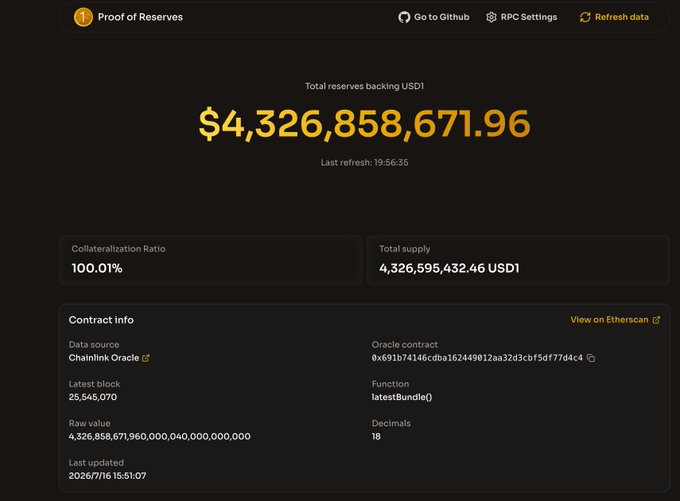Click Refresh data
Screen dimensions: 680x501
tap(614, 17)
